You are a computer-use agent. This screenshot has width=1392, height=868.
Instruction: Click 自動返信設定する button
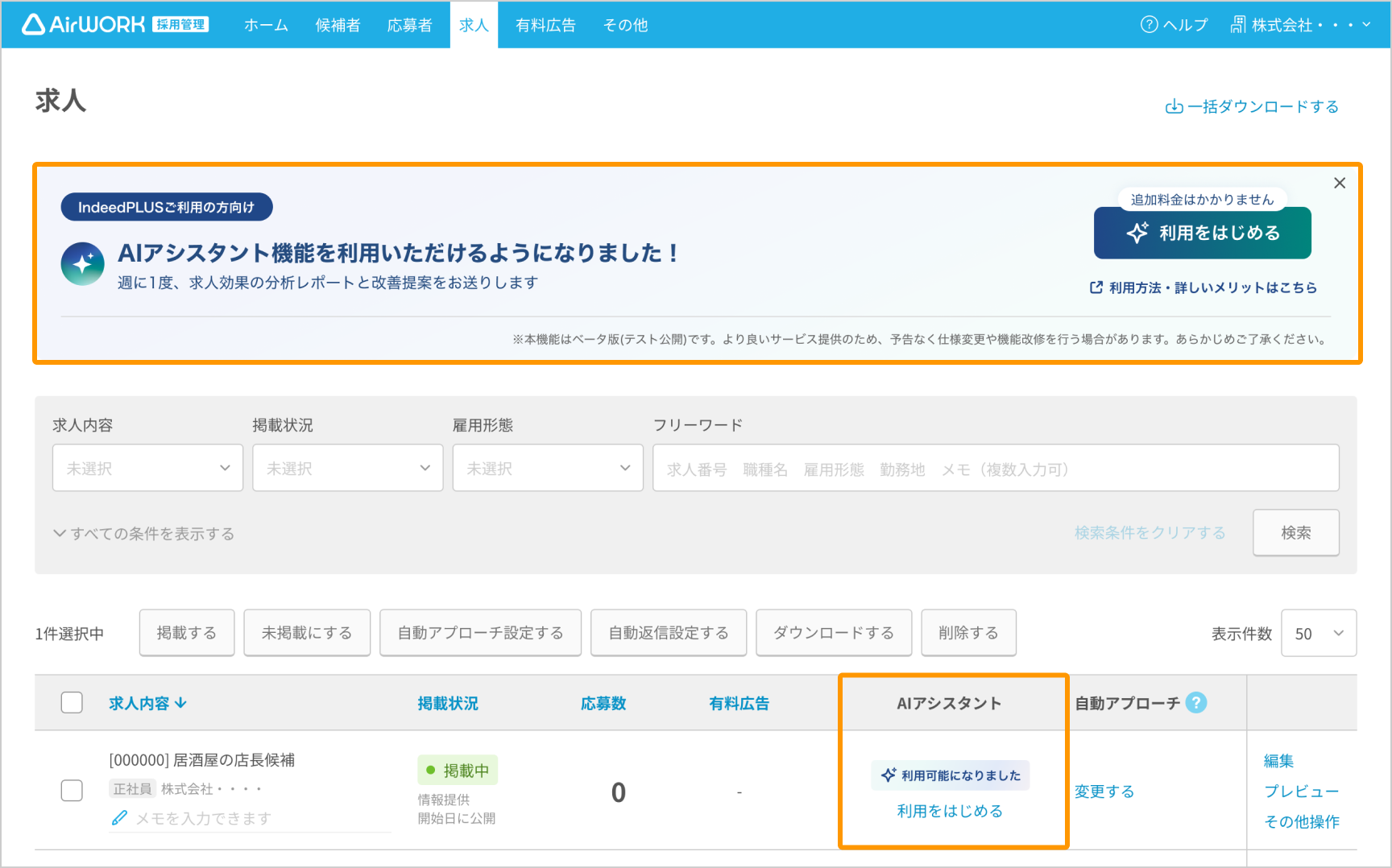coord(669,633)
